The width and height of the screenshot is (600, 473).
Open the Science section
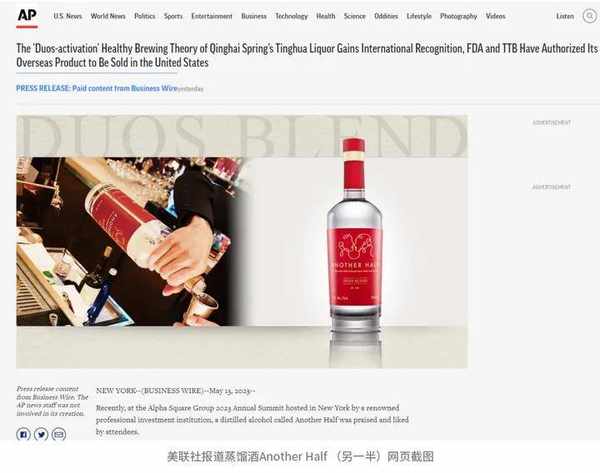tap(355, 16)
